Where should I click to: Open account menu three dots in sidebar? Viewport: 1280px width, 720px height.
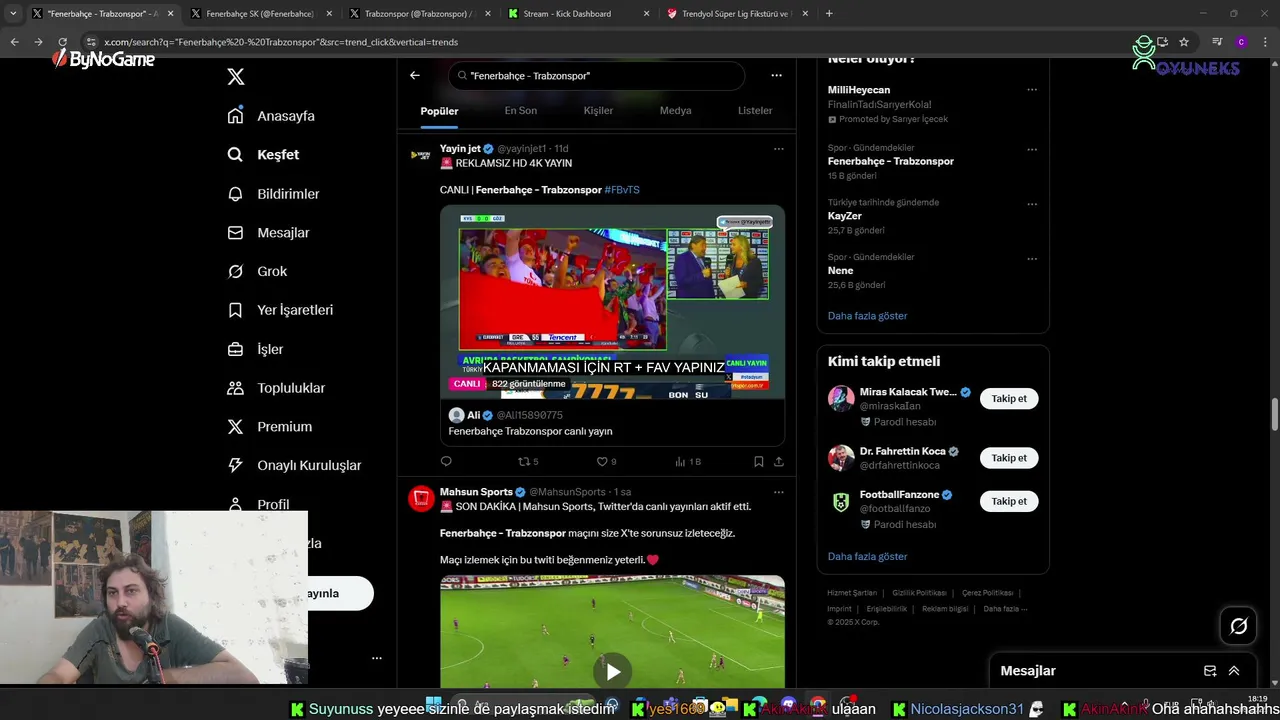click(377, 658)
